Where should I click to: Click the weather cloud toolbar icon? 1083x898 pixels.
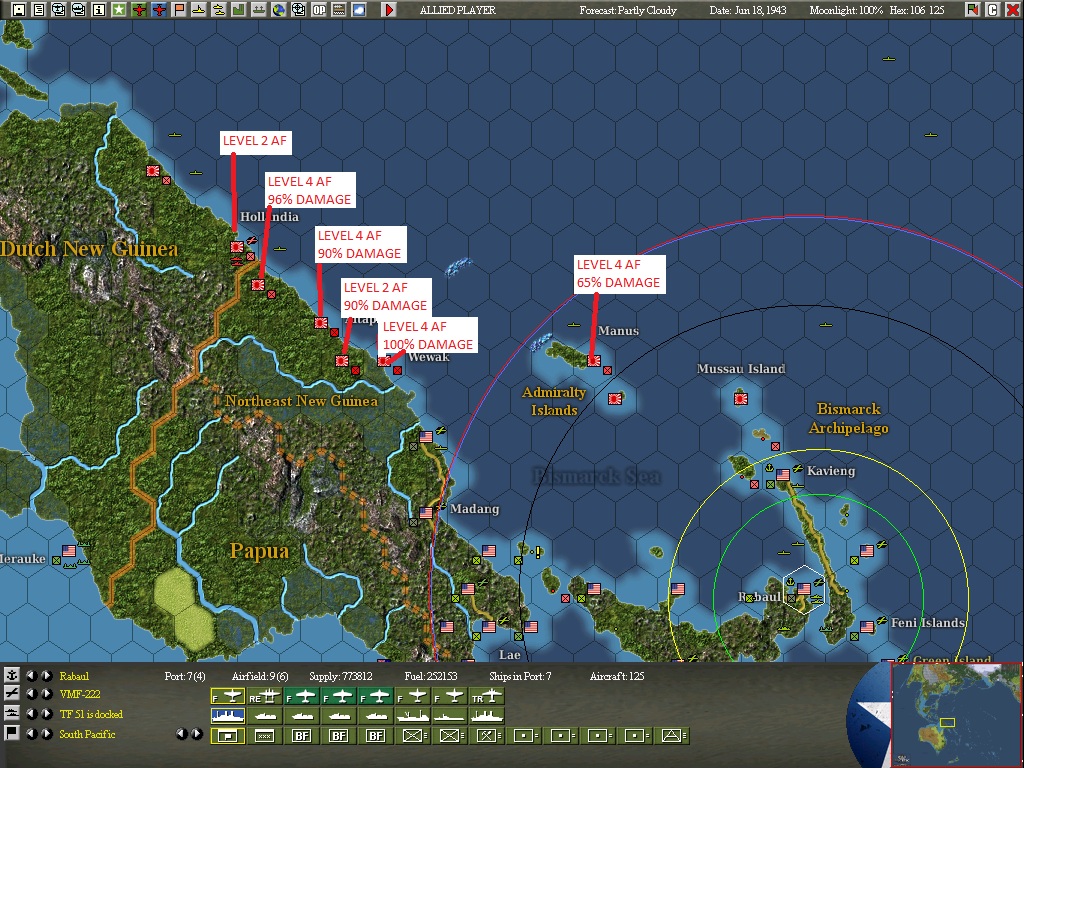coord(359,10)
